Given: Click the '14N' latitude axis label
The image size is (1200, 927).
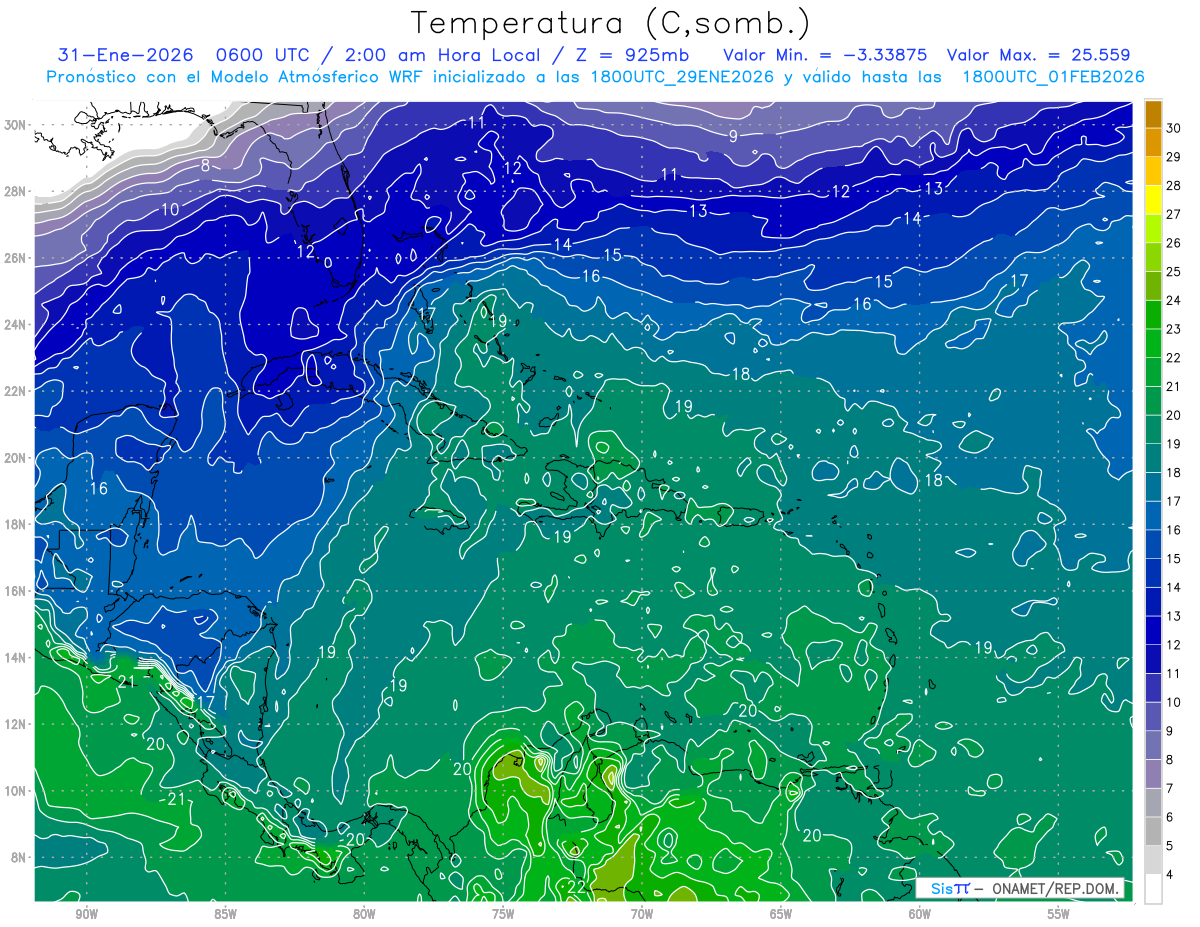Looking at the screenshot, I should click(15, 657).
